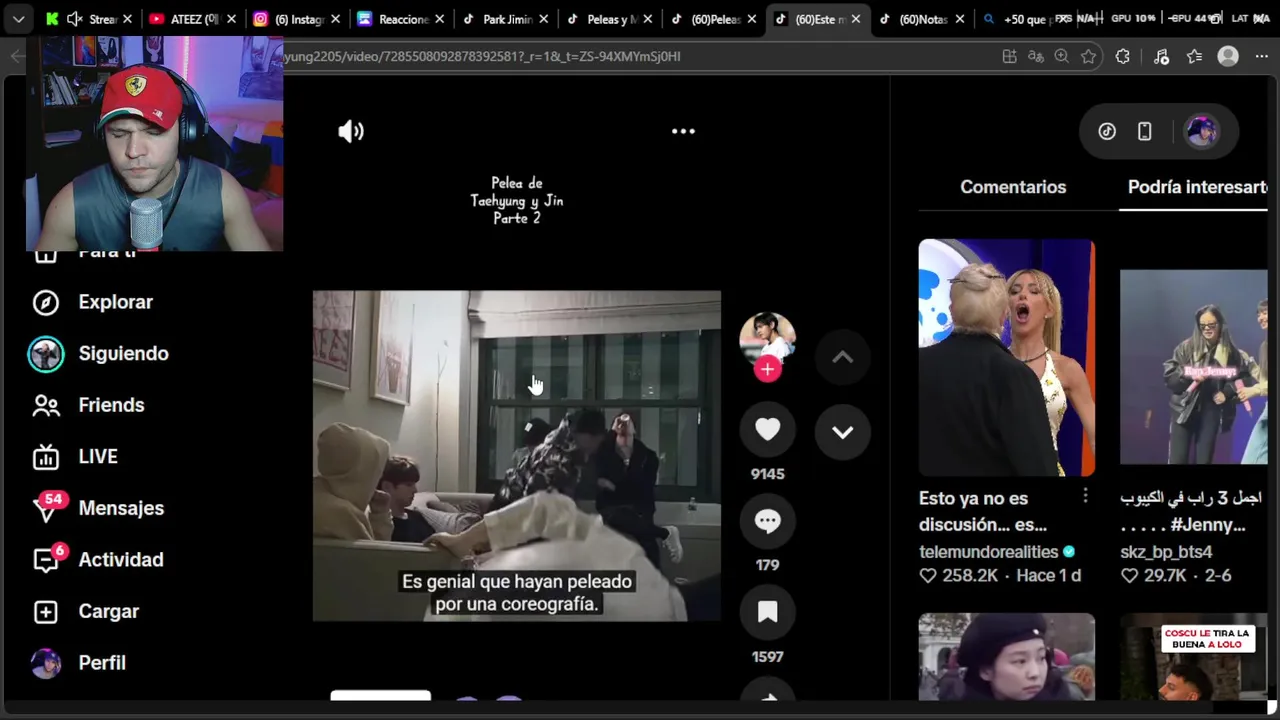Go to previous video with up arrow
This screenshot has height=720, width=1280.
coord(842,357)
